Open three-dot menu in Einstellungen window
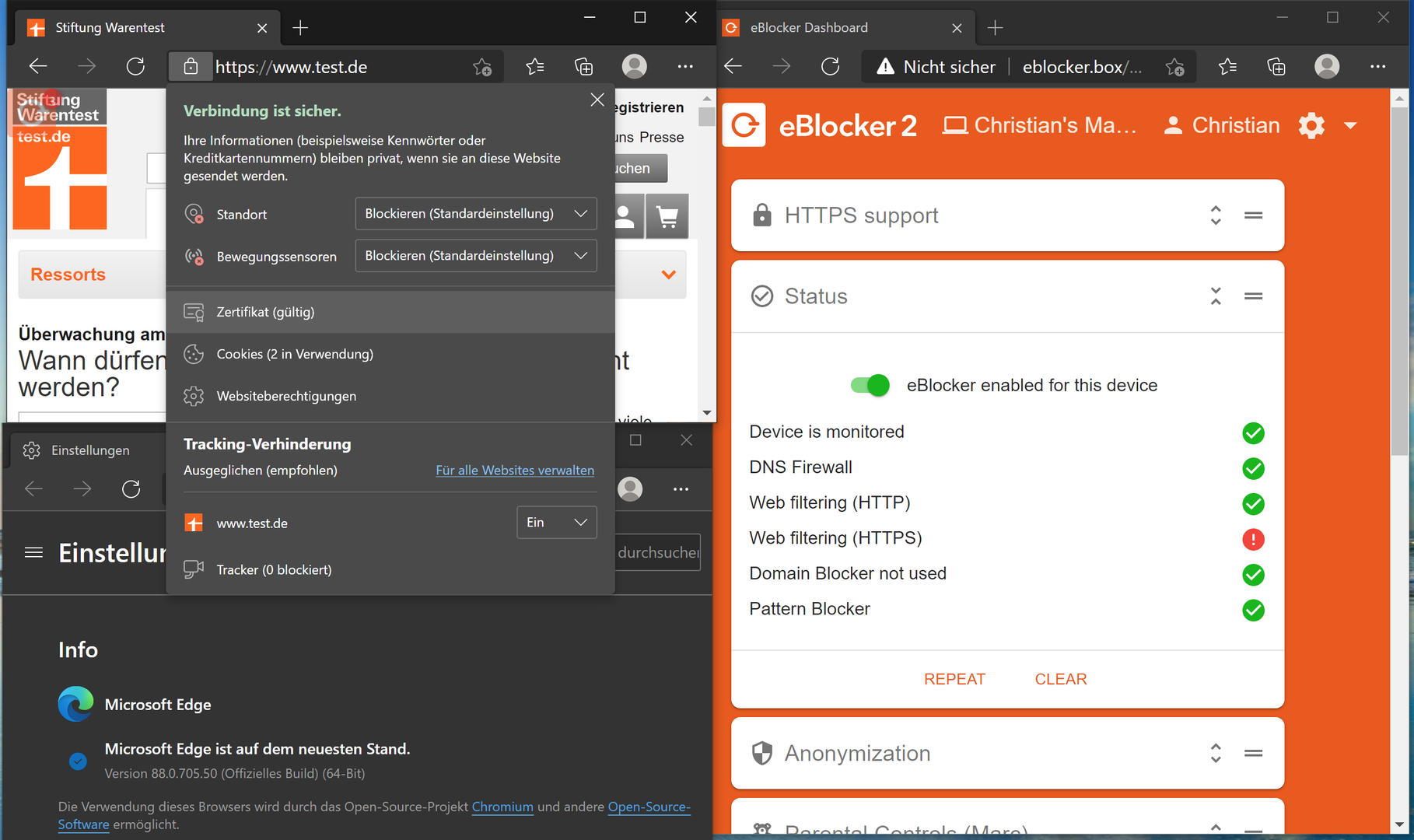This screenshot has height=840, width=1414. point(681,489)
